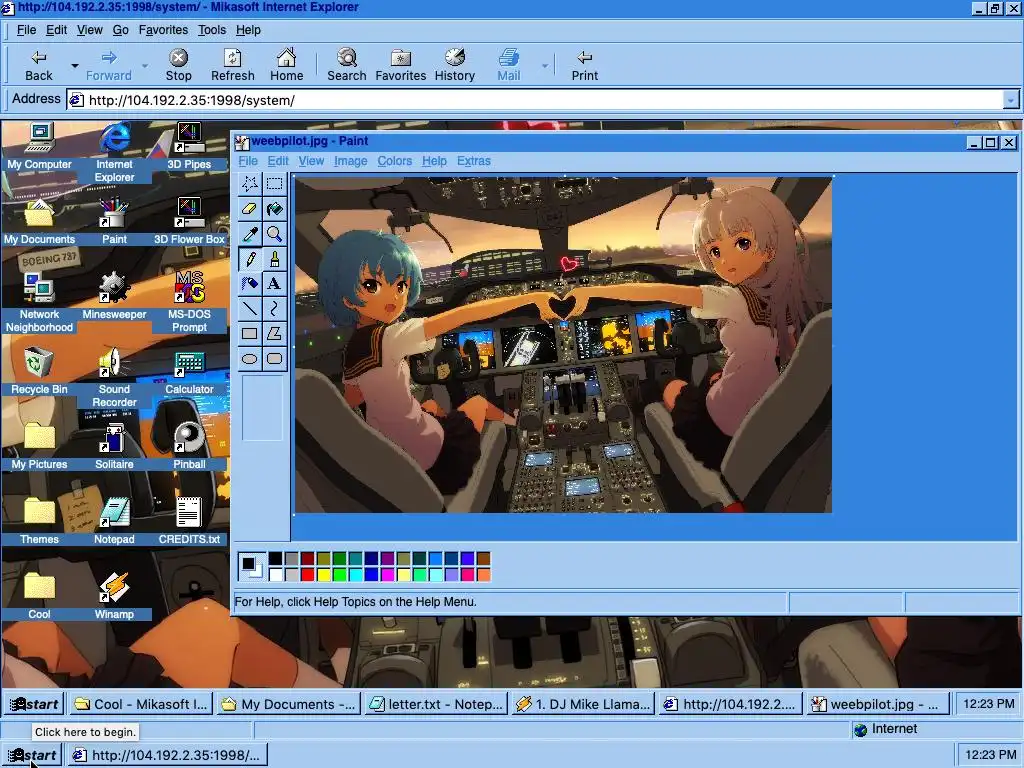Select the Rounded Rectangle tool

coord(275,359)
